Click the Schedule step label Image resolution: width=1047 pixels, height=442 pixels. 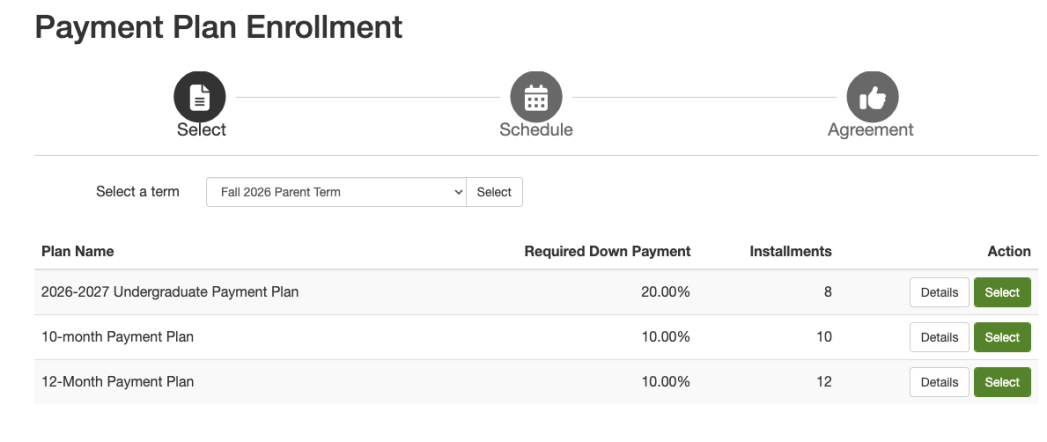click(536, 130)
